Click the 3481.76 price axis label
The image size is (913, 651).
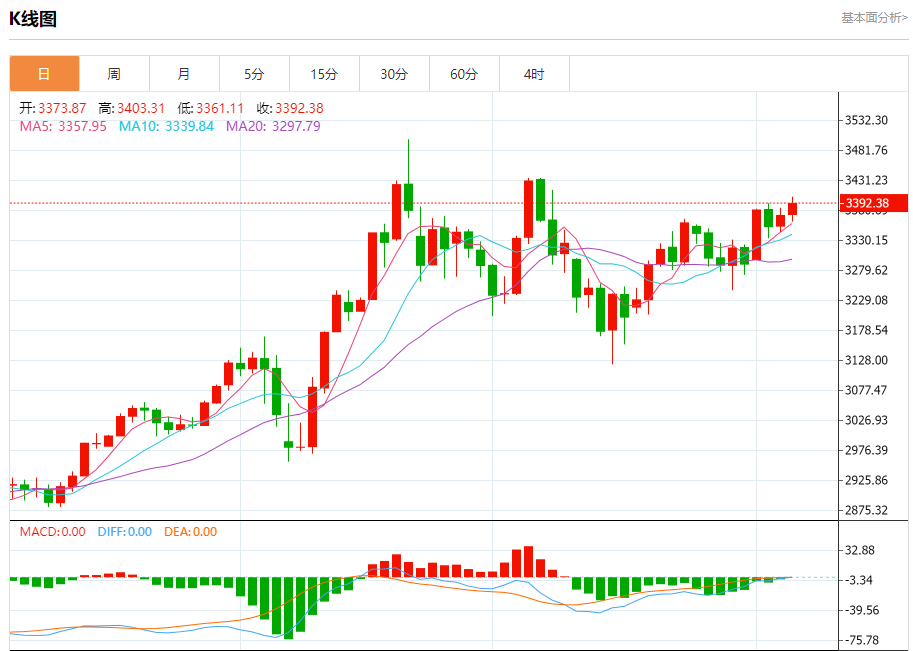(866, 150)
